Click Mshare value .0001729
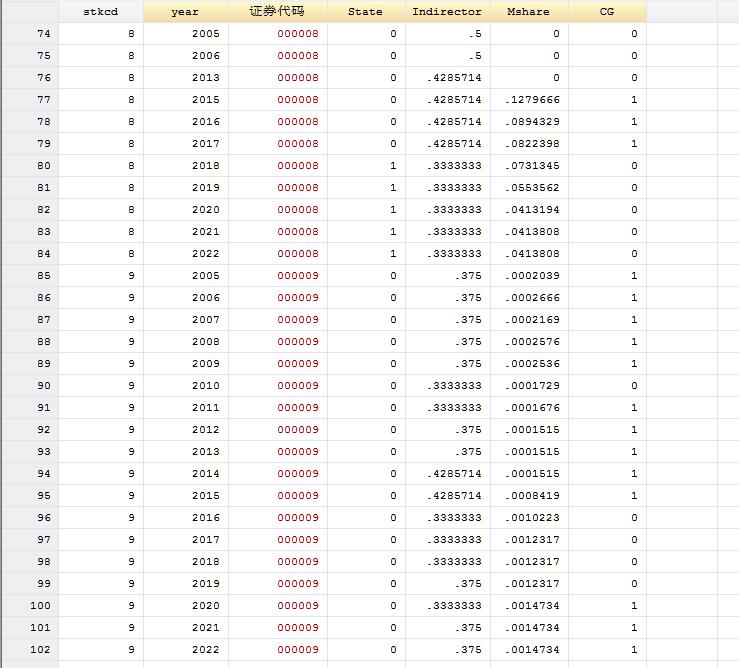This screenshot has height=668, width=739. 529,386
